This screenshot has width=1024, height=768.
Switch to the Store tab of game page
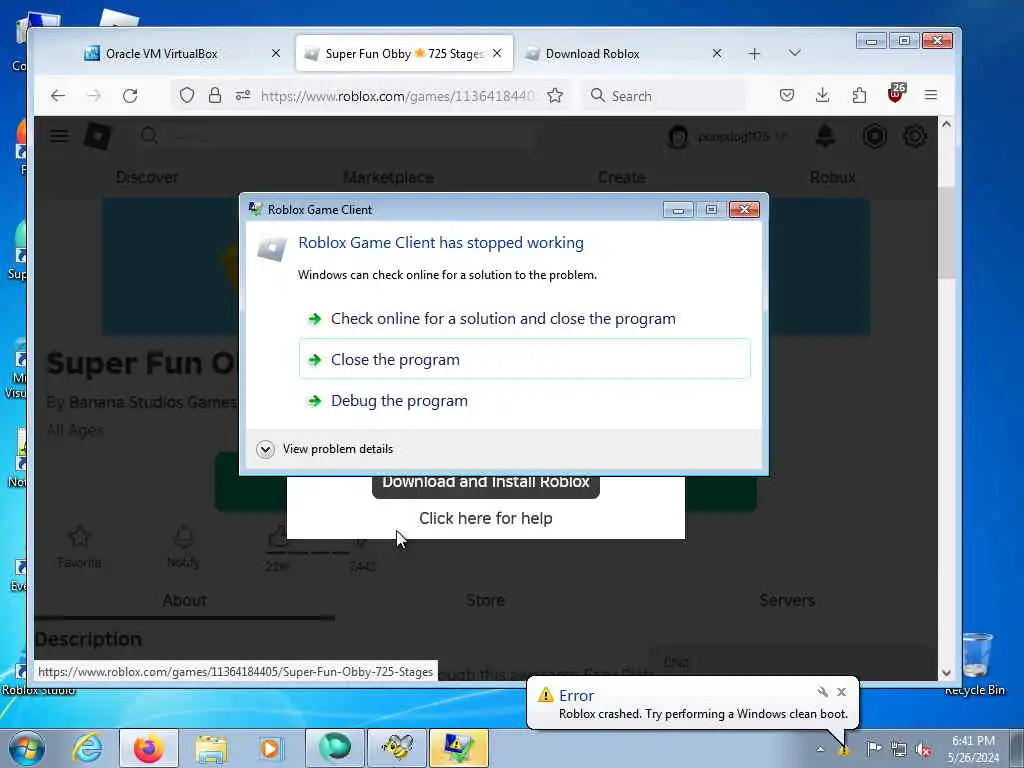485,600
